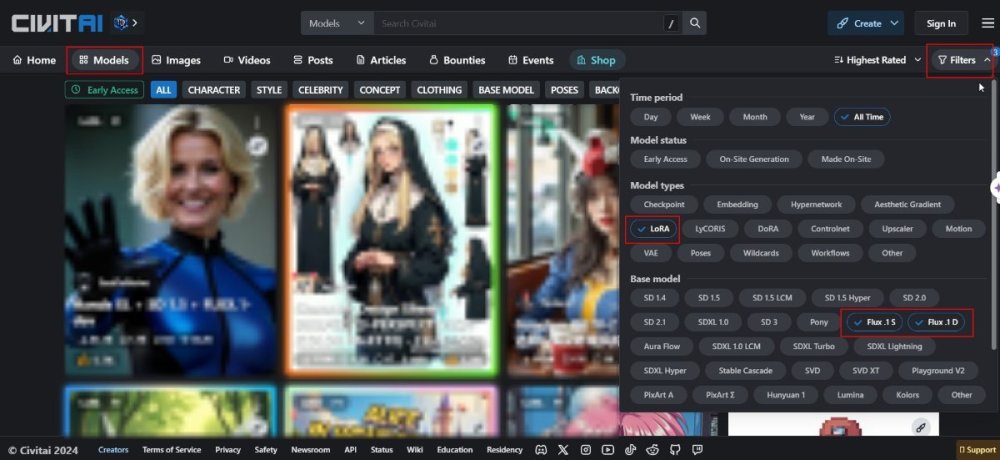Go to the Bounties tab

pyautogui.click(x=457, y=60)
